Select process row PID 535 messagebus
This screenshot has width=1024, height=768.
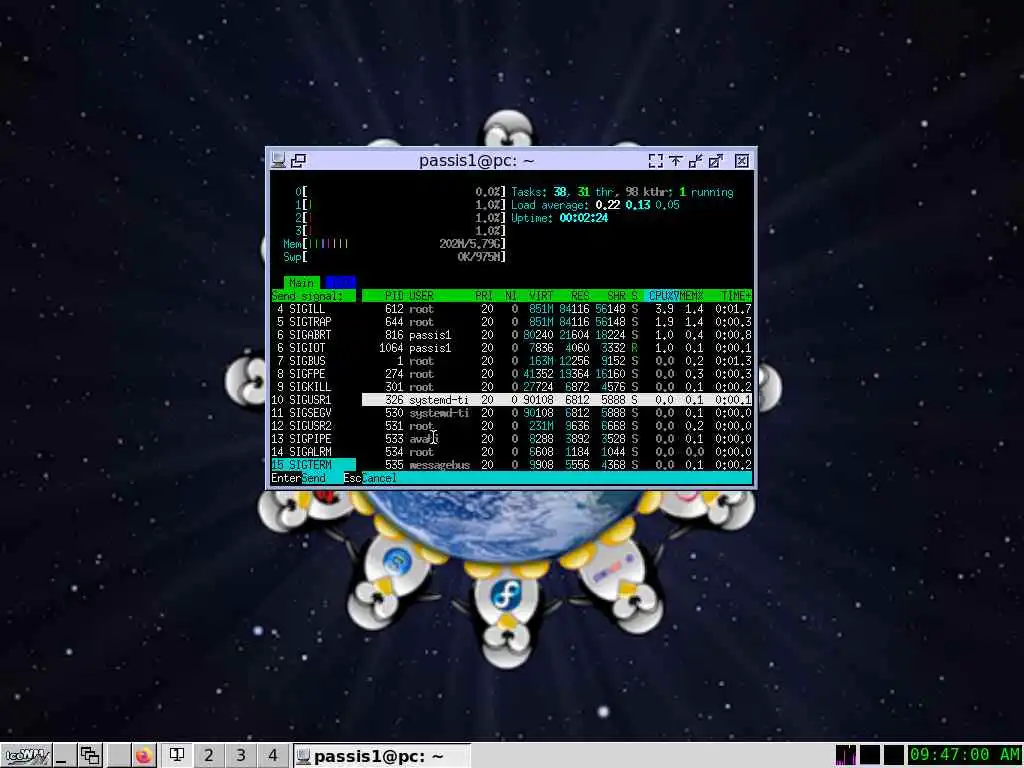[557, 465]
